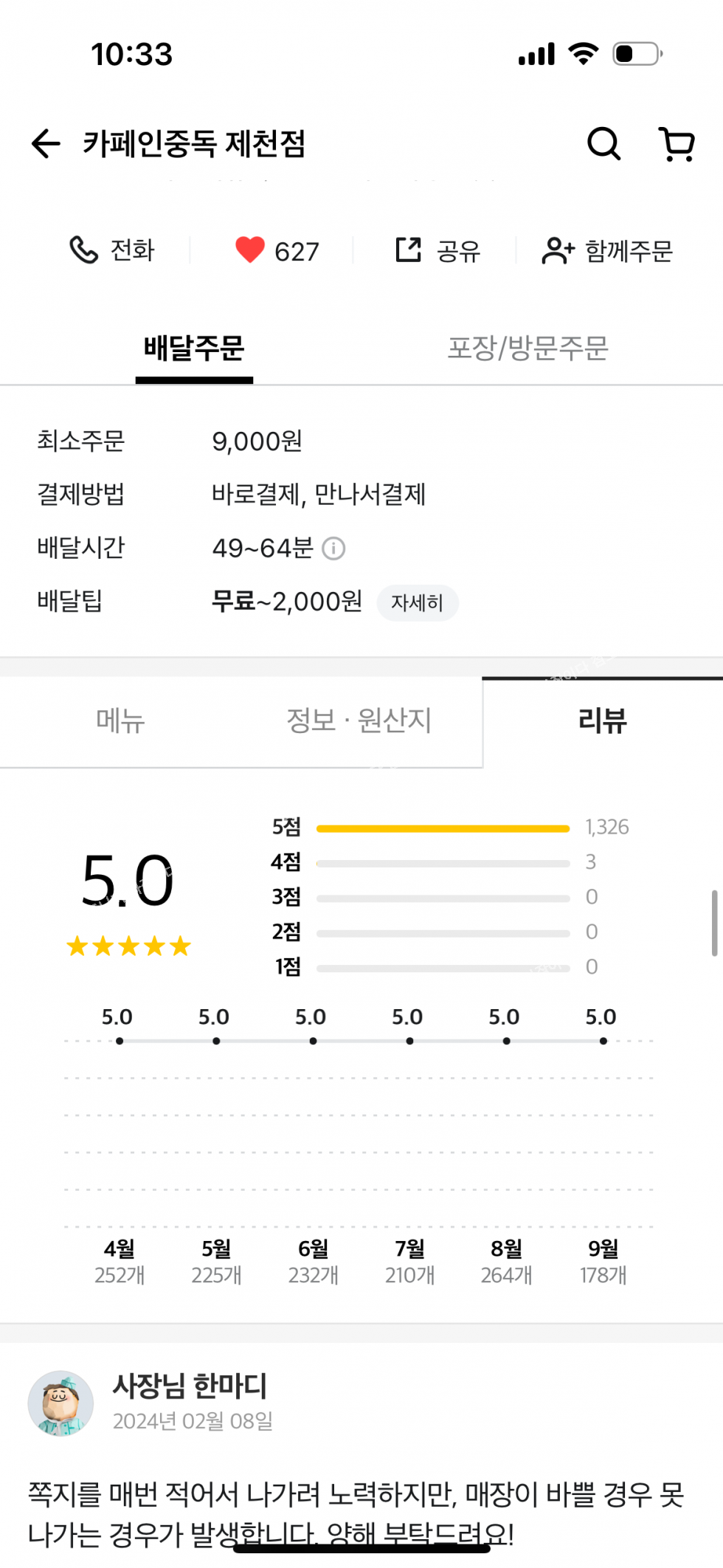
Task: Select the 배달주문 tab
Action: click(194, 348)
